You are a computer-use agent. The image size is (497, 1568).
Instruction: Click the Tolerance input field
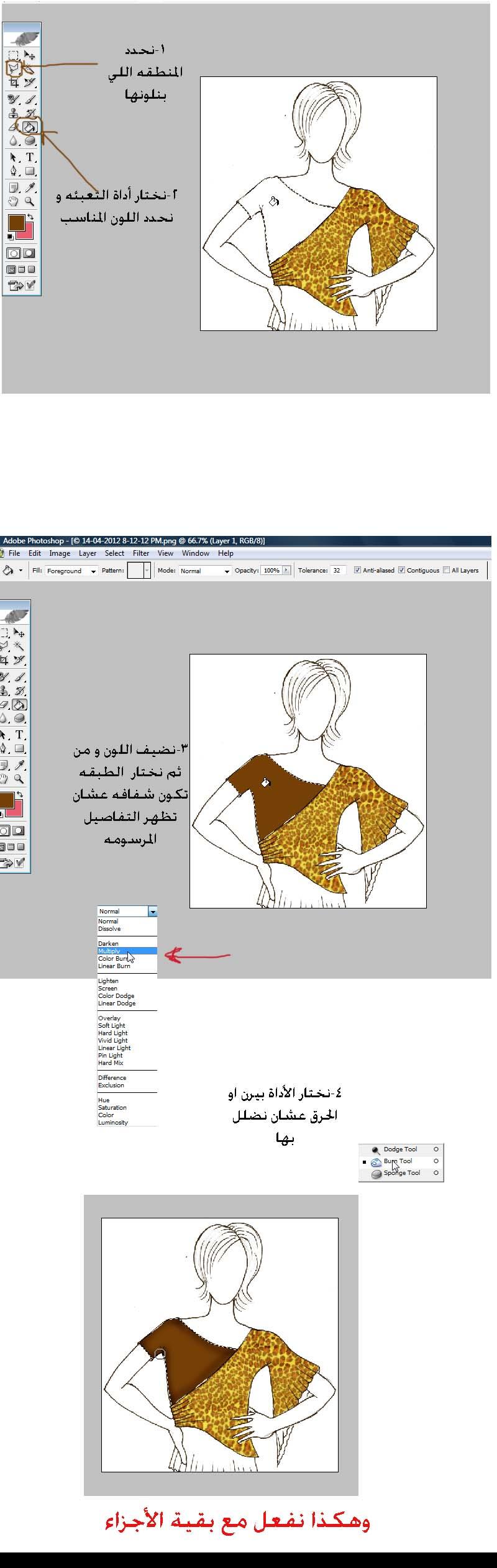(x=337, y=570)
